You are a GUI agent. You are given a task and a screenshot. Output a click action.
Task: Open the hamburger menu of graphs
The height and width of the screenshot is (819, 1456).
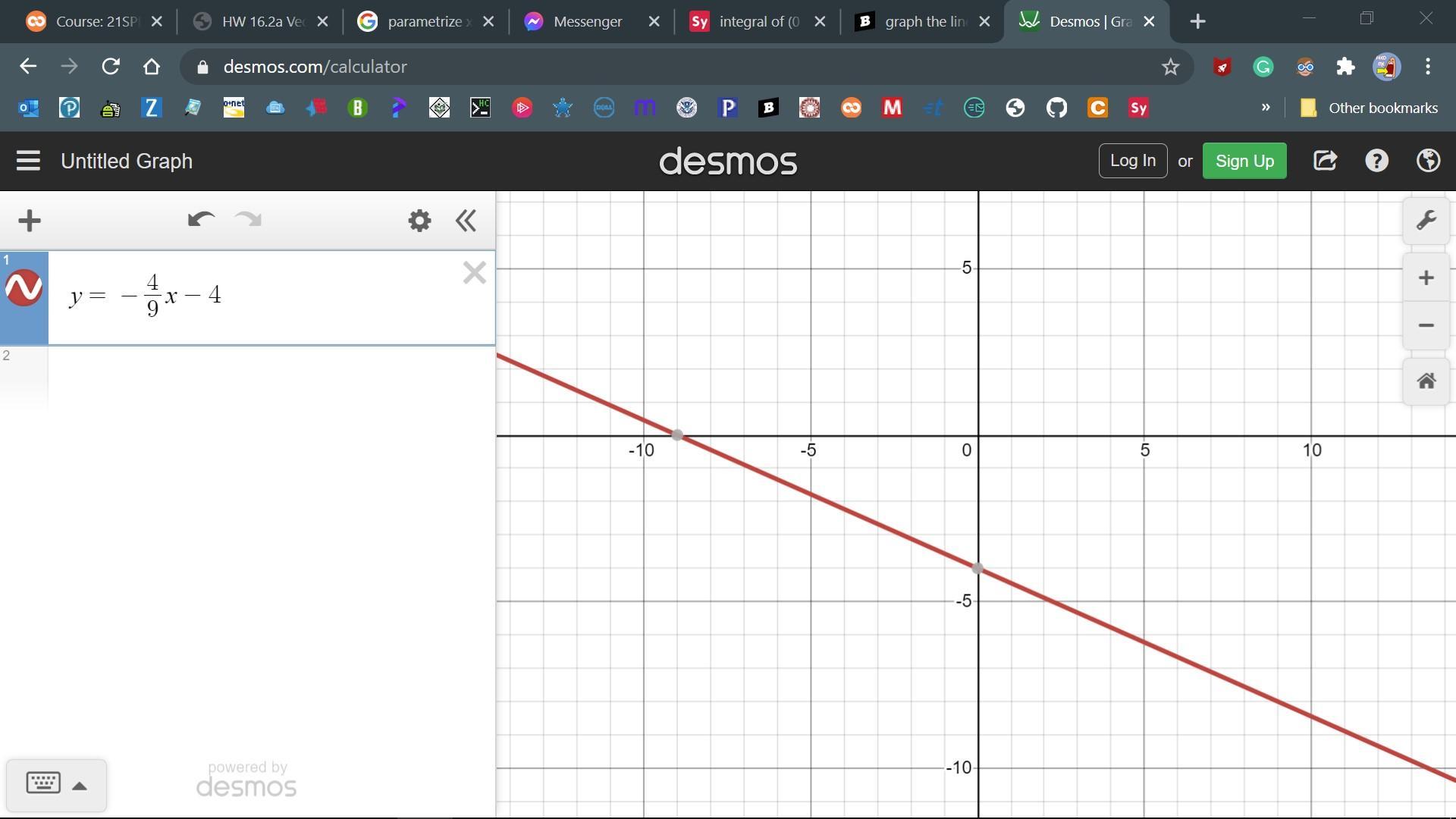coord(28,161)
